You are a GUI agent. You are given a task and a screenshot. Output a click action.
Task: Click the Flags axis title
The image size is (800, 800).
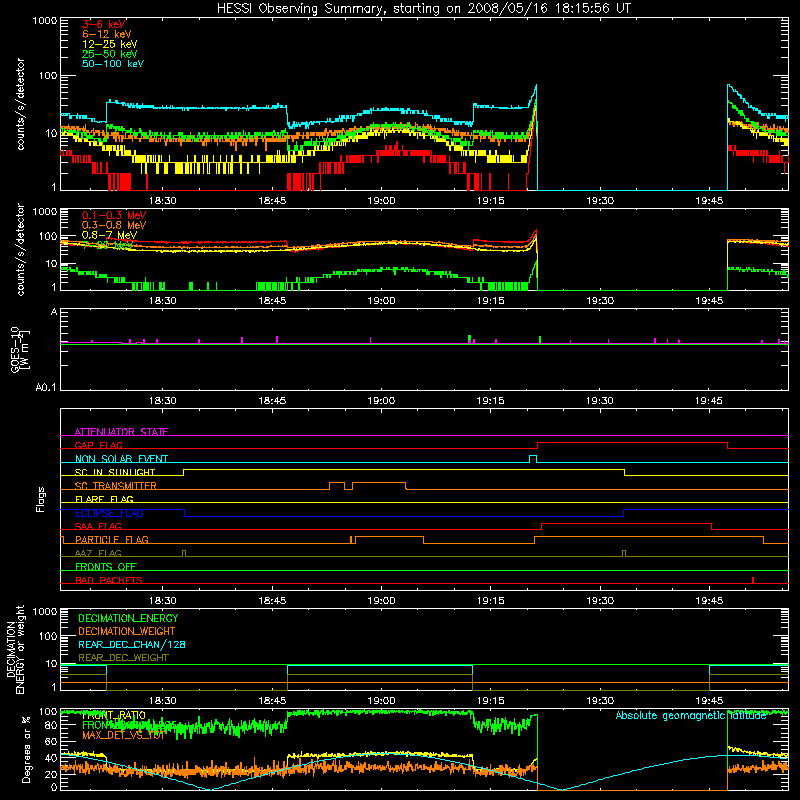click(x=41, y=499)
